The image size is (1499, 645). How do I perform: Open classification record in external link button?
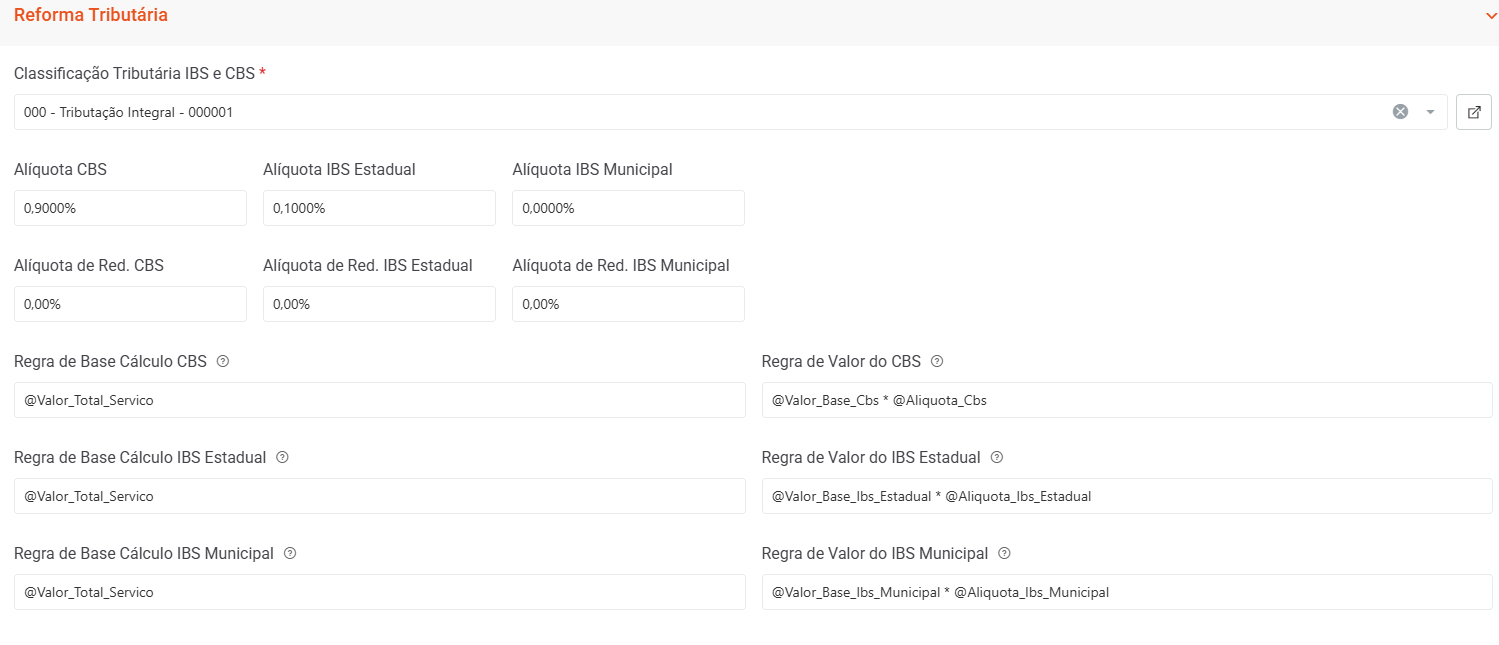click(x=1474, y=112)
